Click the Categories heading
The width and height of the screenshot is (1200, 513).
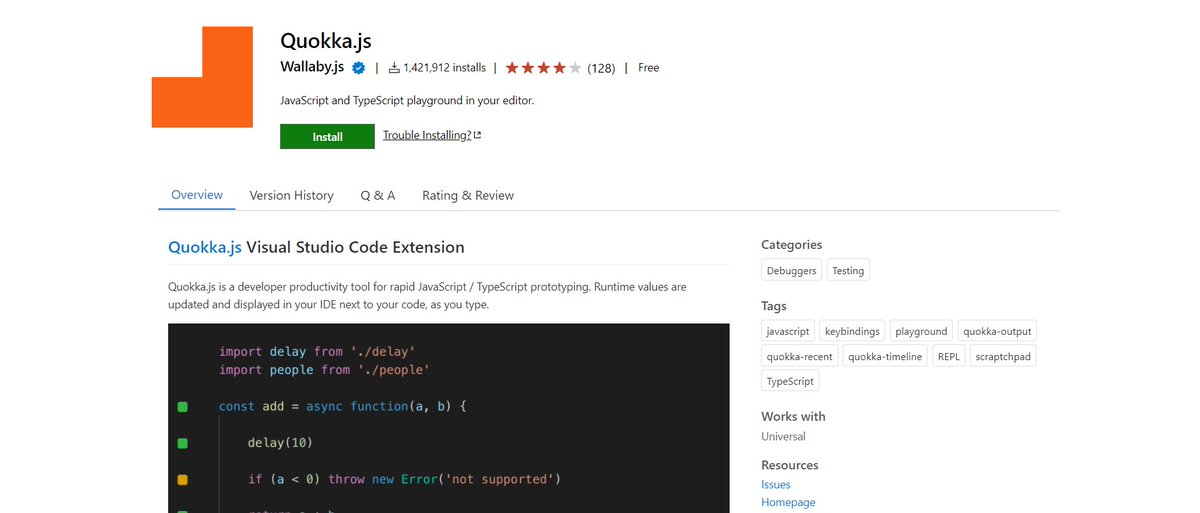791,245
